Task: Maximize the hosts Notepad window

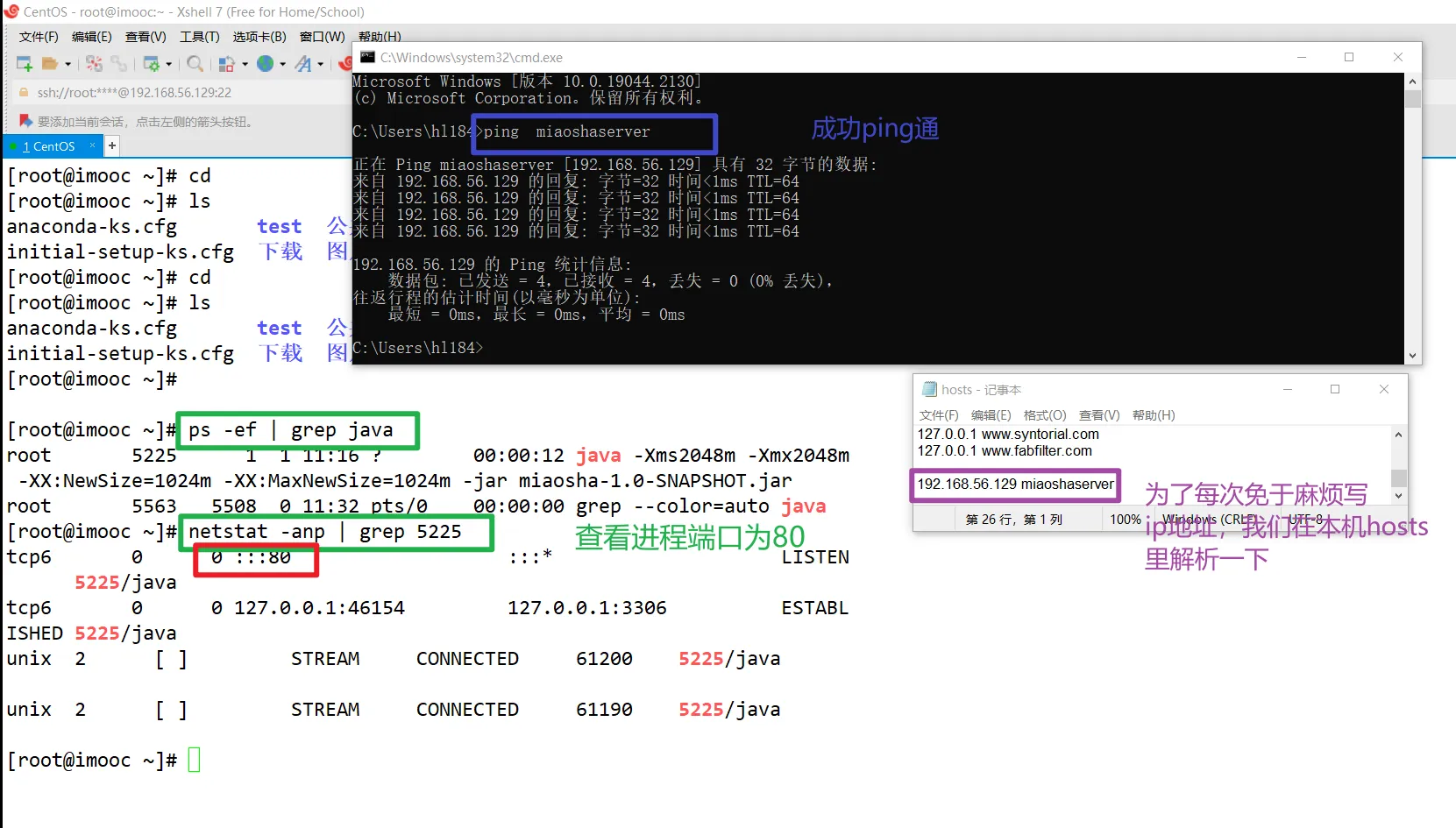Action: coord(1335,389)
